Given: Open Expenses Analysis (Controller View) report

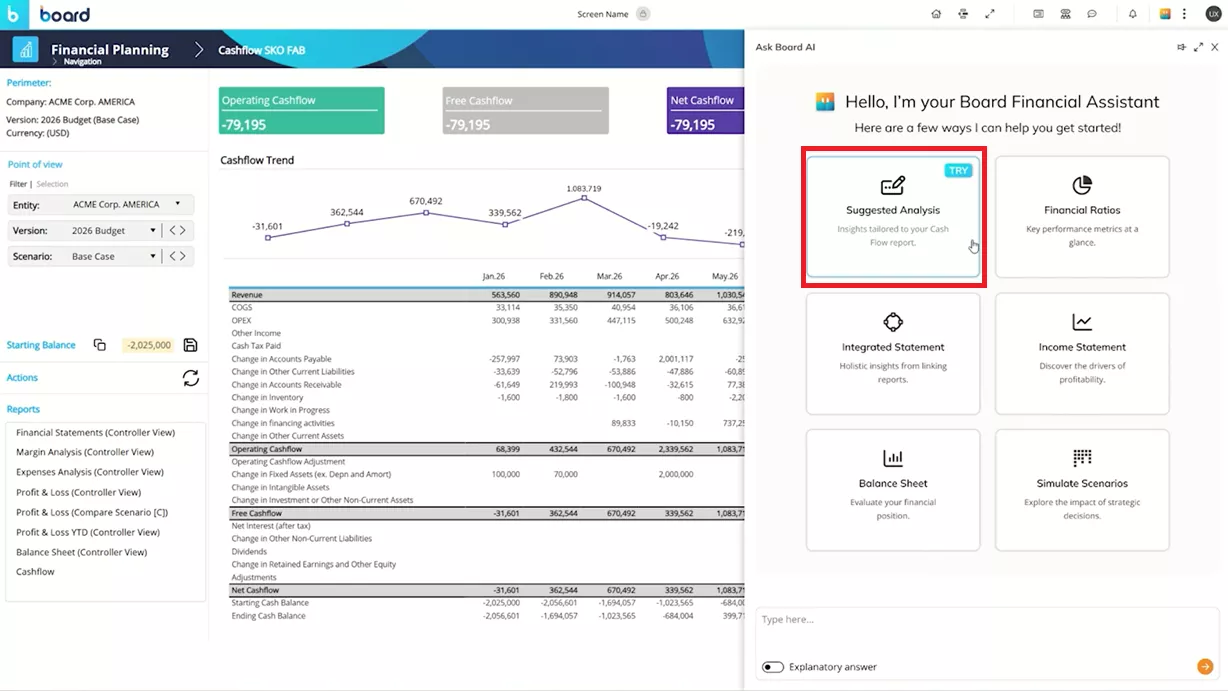Looking at the screenshot, I should [90, 472].
